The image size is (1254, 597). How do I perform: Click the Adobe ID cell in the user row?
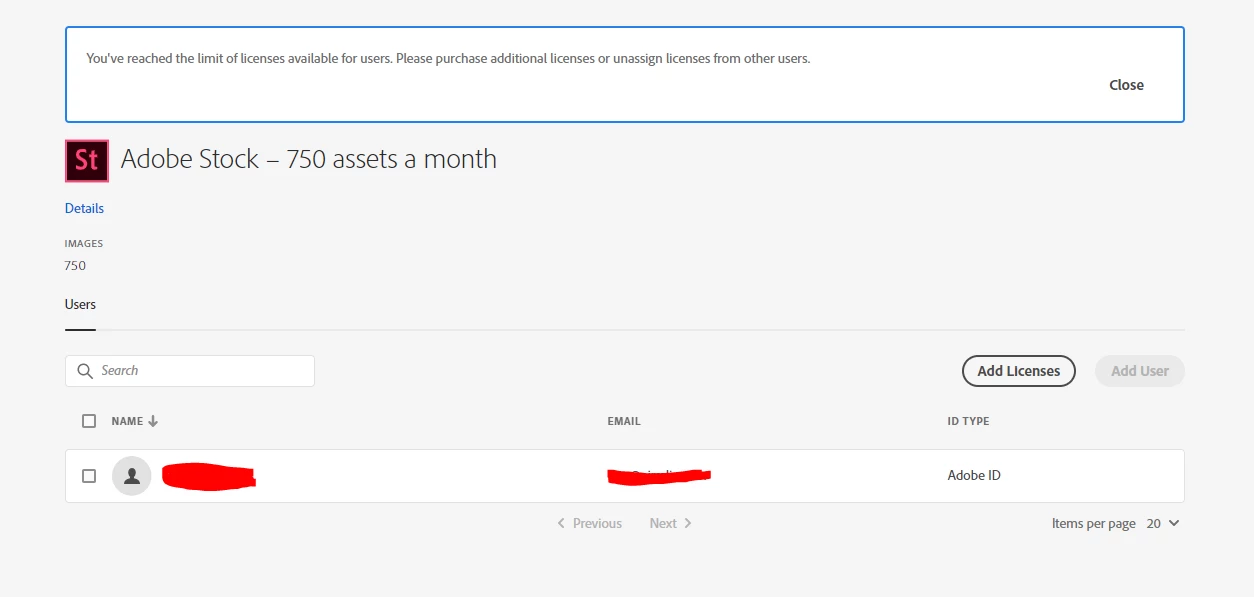[974, 476]
